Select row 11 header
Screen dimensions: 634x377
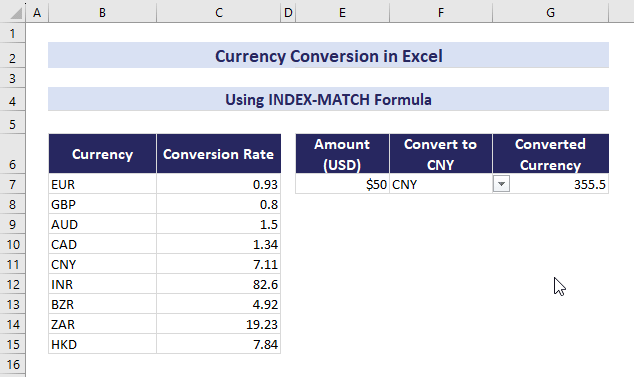point(13,264)
